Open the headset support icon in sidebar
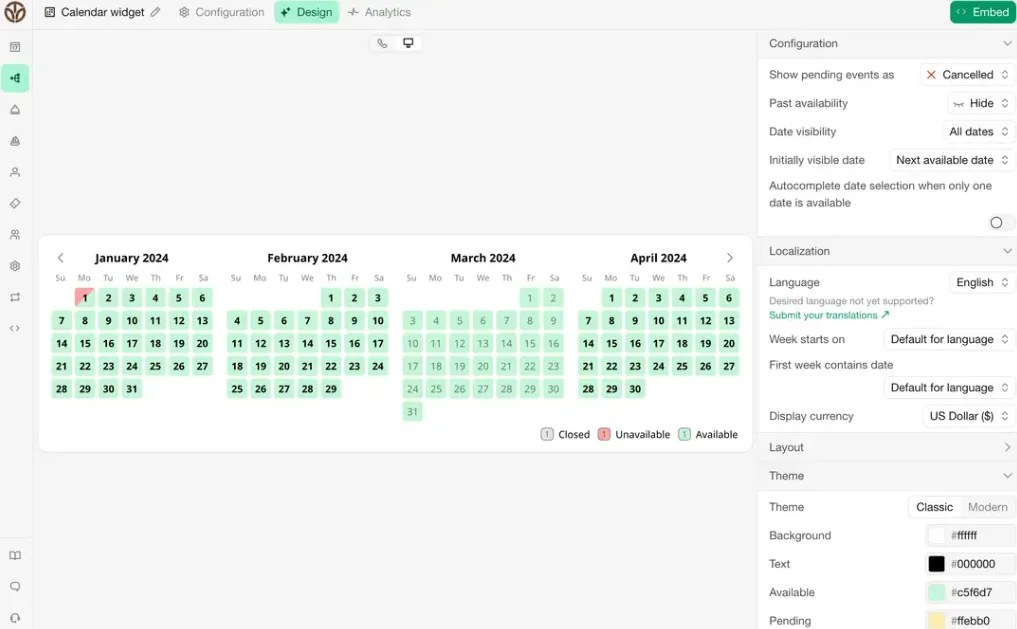The width and height of the screenshot is (1017, 629). pos(15,618)
